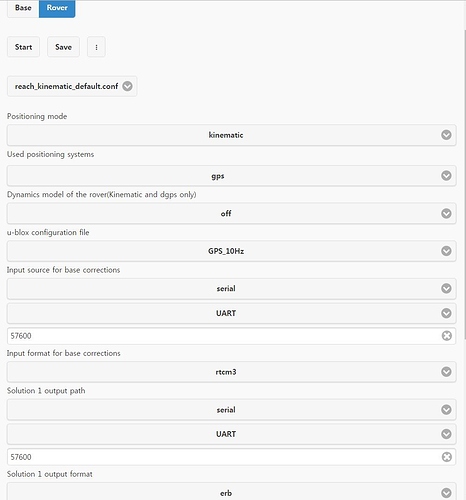Screen dimensions: 466x500
Task: Click arrow icon on rtcm3 row
Action: tap(446, 372)
